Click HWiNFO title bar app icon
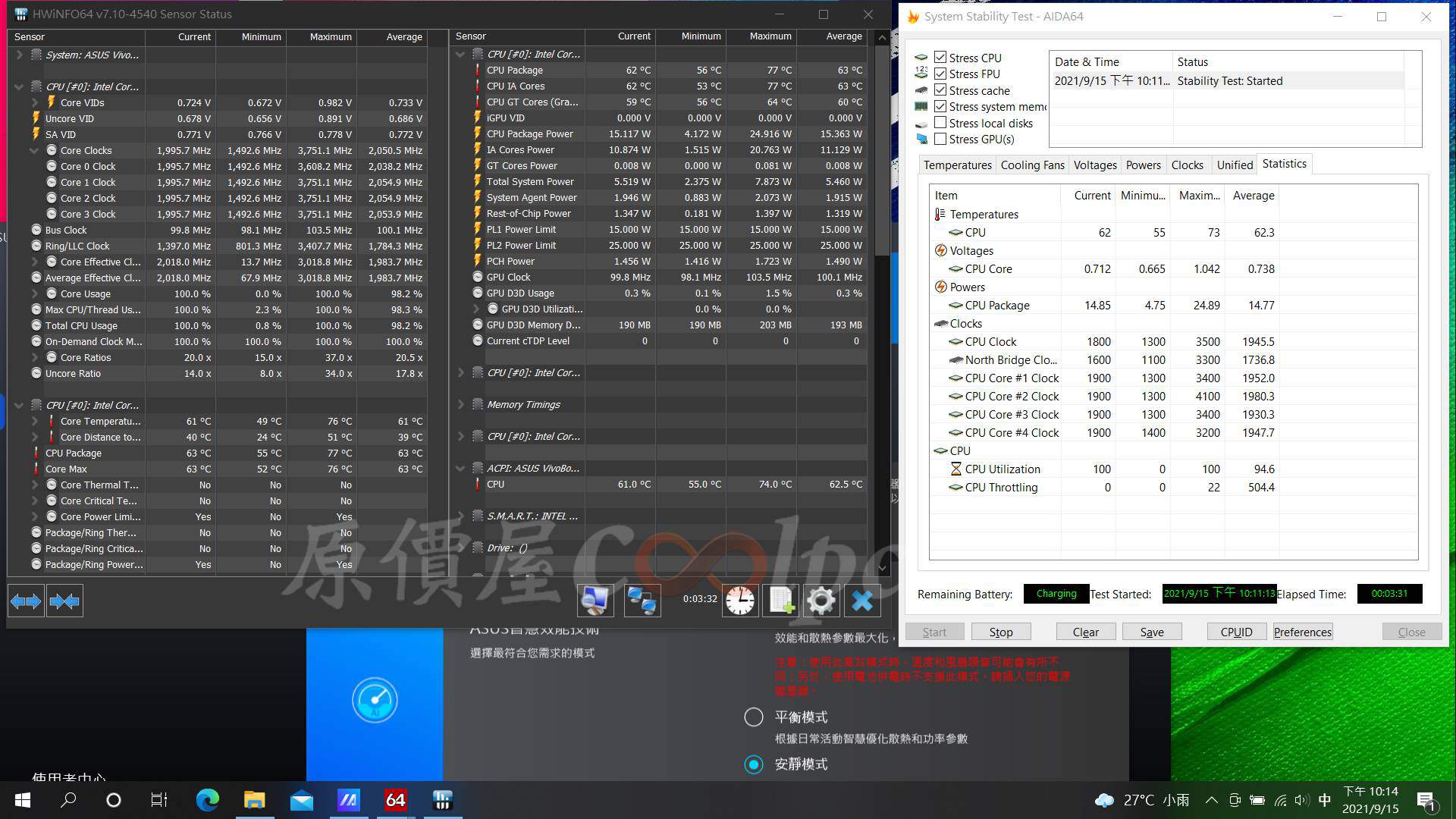This screenshot has height=819, width=1456. 20,14
